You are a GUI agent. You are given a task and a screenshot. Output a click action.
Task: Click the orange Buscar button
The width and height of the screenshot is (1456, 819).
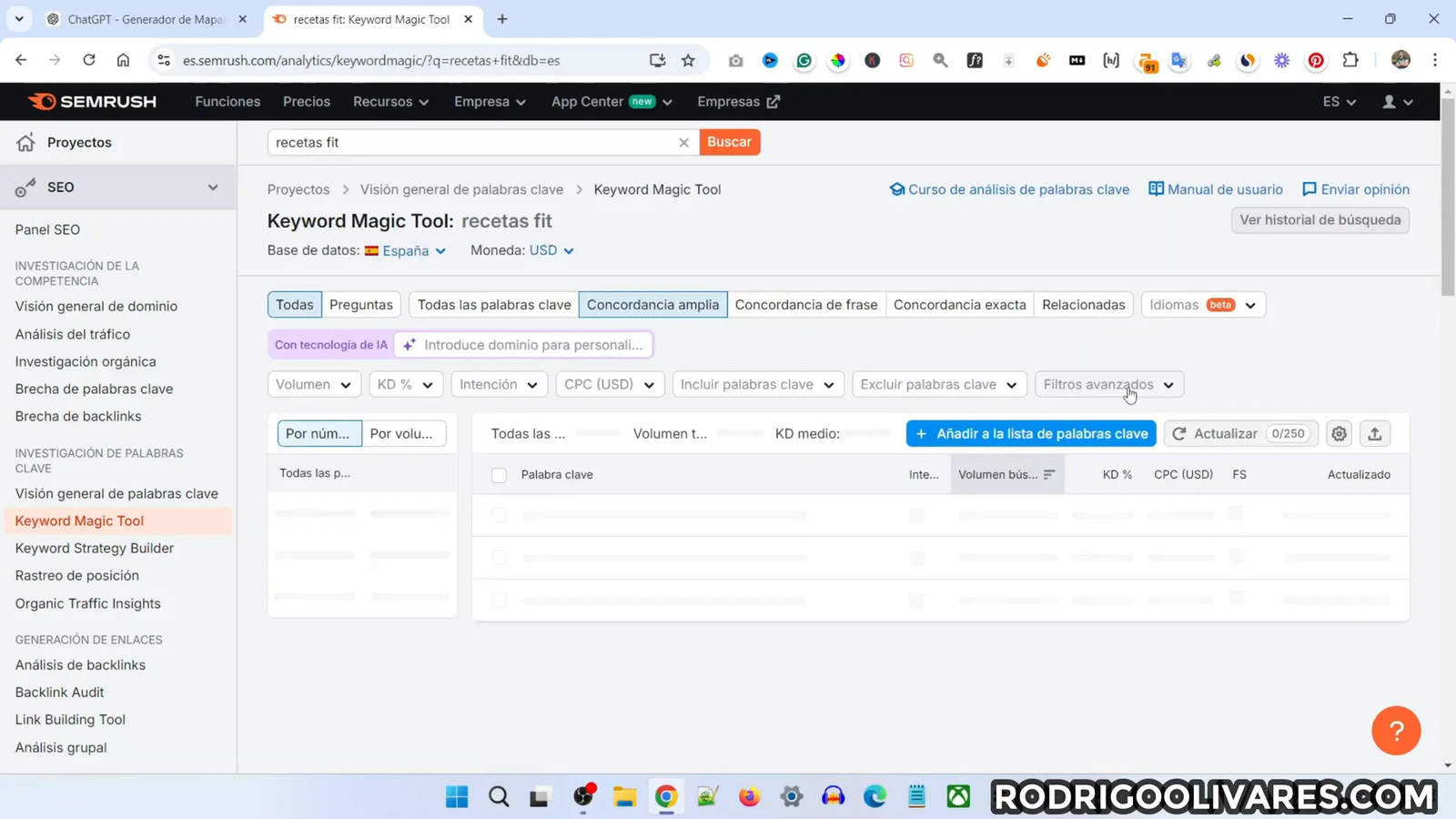pyautogui.click(x=729, y=142)
